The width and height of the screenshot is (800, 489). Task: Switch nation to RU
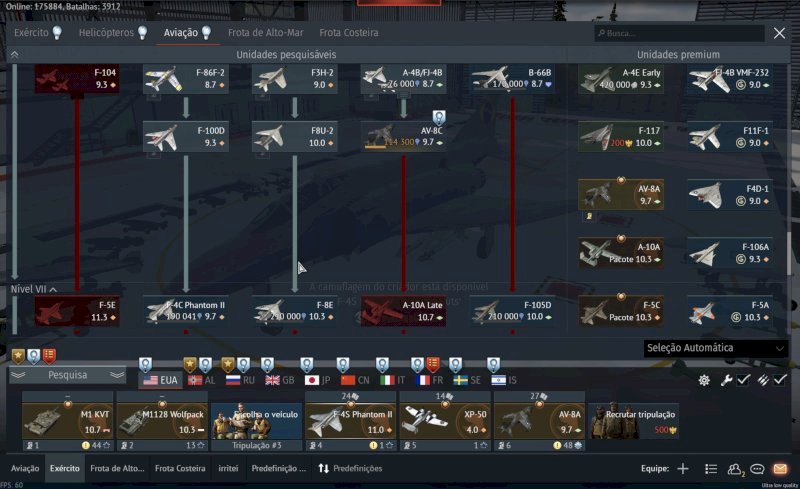click(240, 380)
